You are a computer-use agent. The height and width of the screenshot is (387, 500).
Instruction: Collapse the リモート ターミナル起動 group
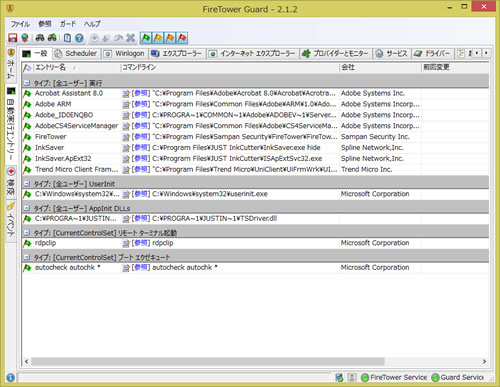27,233
